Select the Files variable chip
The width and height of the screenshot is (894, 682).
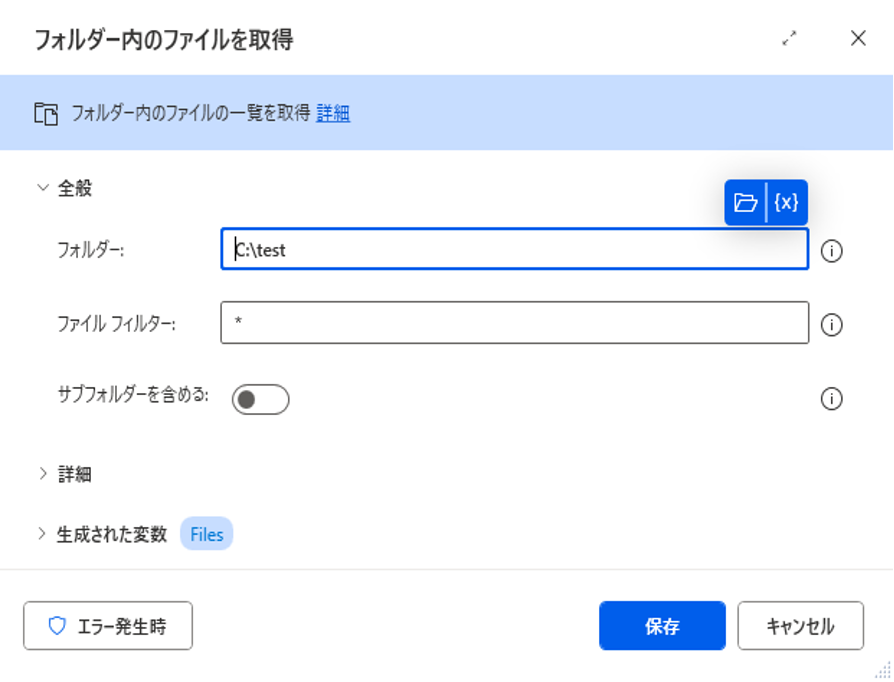coord(206,534)
